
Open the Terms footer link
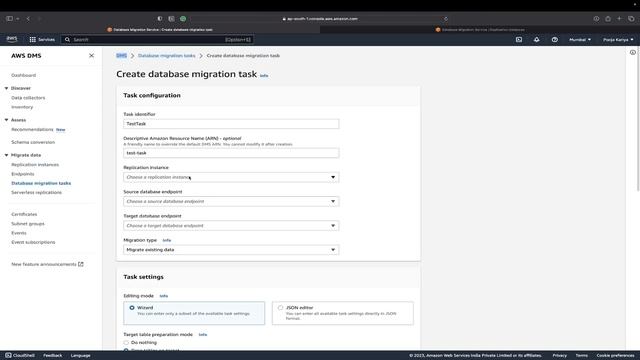click(582, 356)
